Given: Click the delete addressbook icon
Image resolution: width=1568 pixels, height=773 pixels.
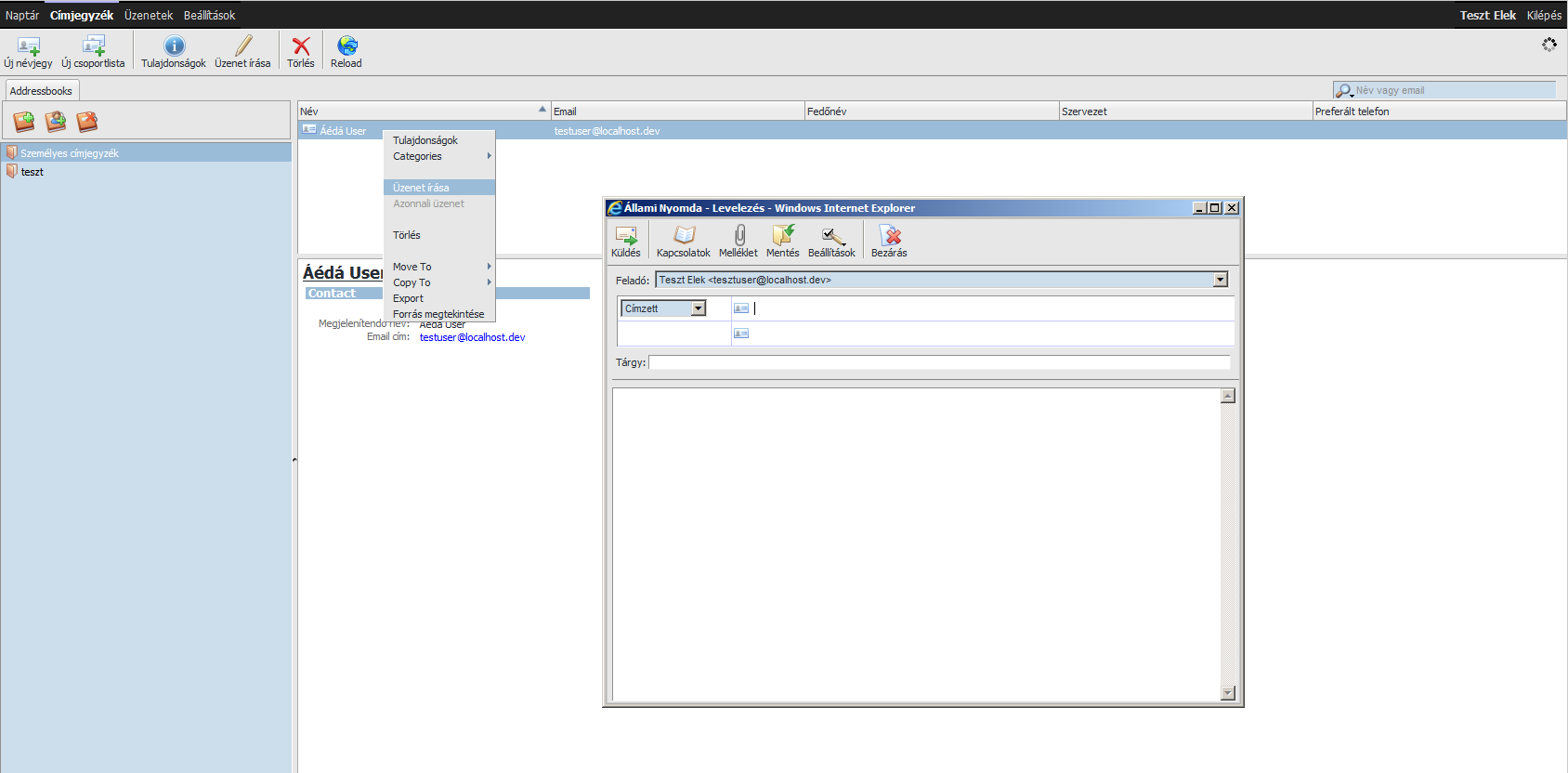Looking at the screenshot, I should [x=86, y=122].
